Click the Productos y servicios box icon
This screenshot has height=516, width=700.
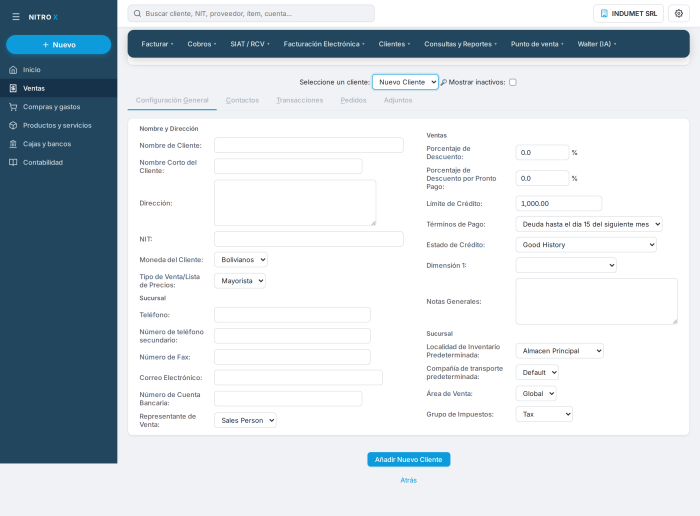pos(13,125)
